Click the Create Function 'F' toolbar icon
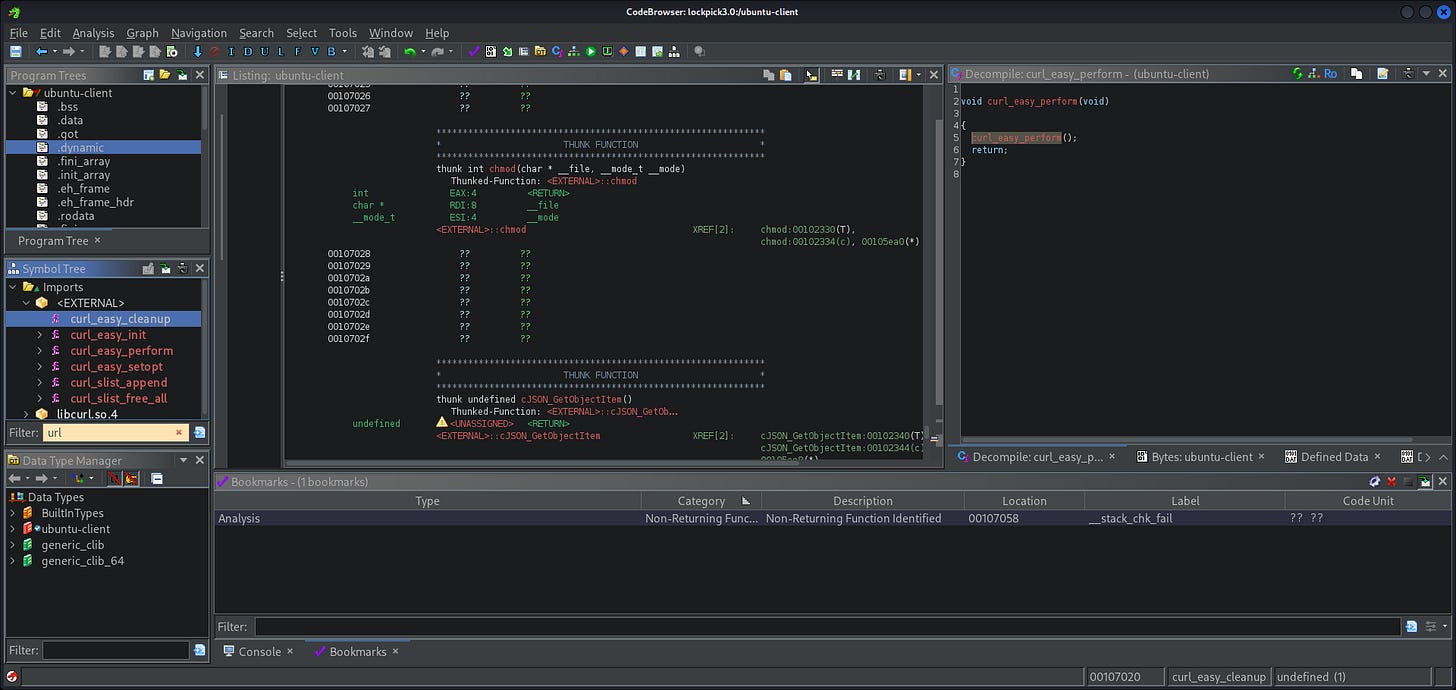 click(297, 51)
